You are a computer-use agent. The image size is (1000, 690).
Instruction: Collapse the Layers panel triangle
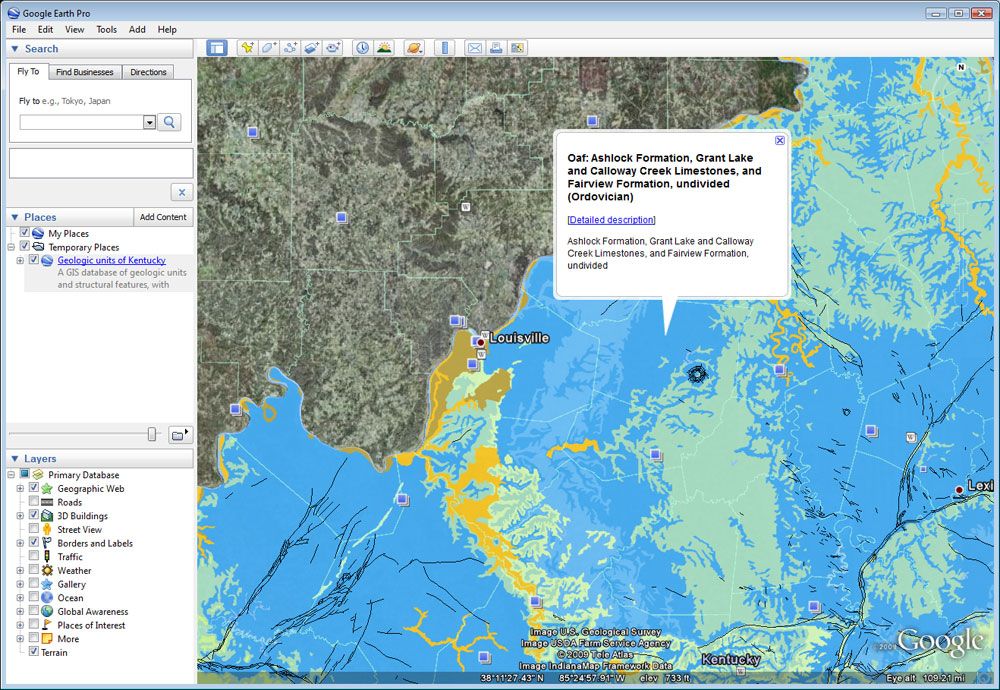[x=15, y=459]
